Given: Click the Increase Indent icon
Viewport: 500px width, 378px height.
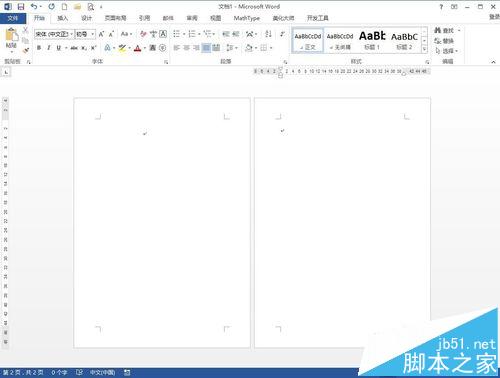Looking at the screenshot, I should click(x=236, y=34).
